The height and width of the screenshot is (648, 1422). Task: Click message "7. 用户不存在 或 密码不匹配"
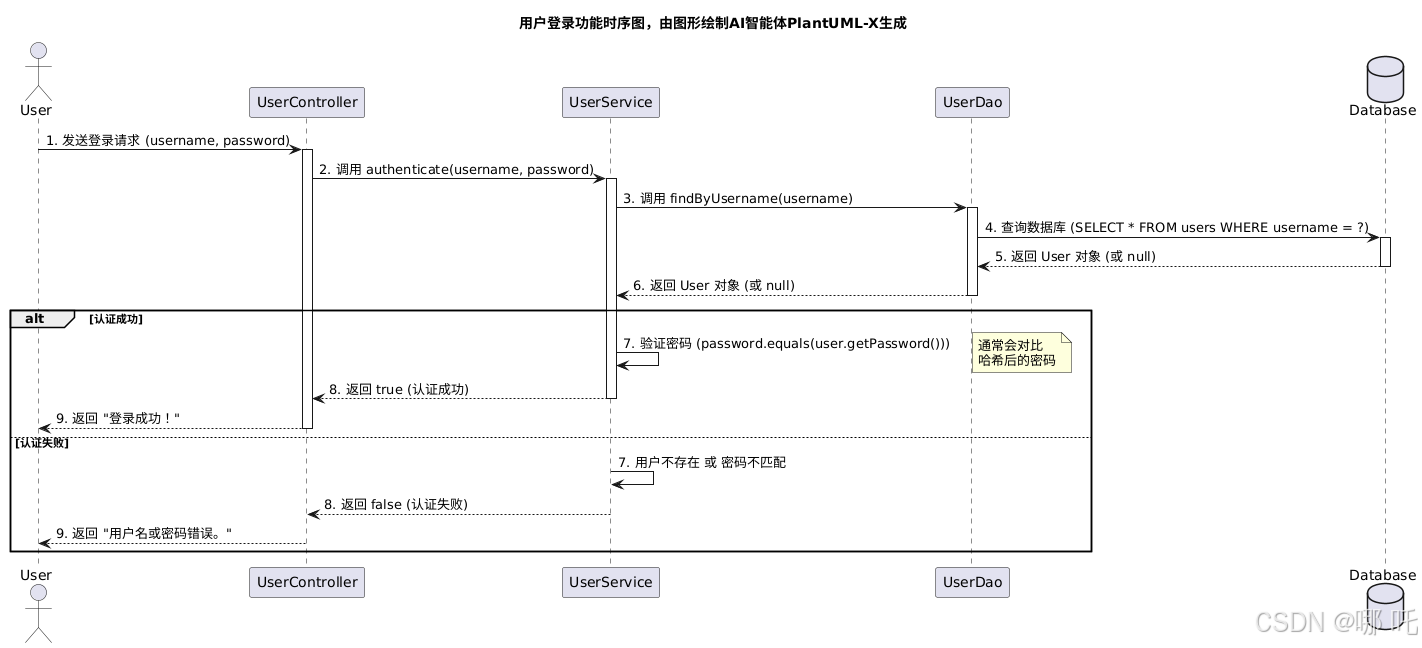702,463
